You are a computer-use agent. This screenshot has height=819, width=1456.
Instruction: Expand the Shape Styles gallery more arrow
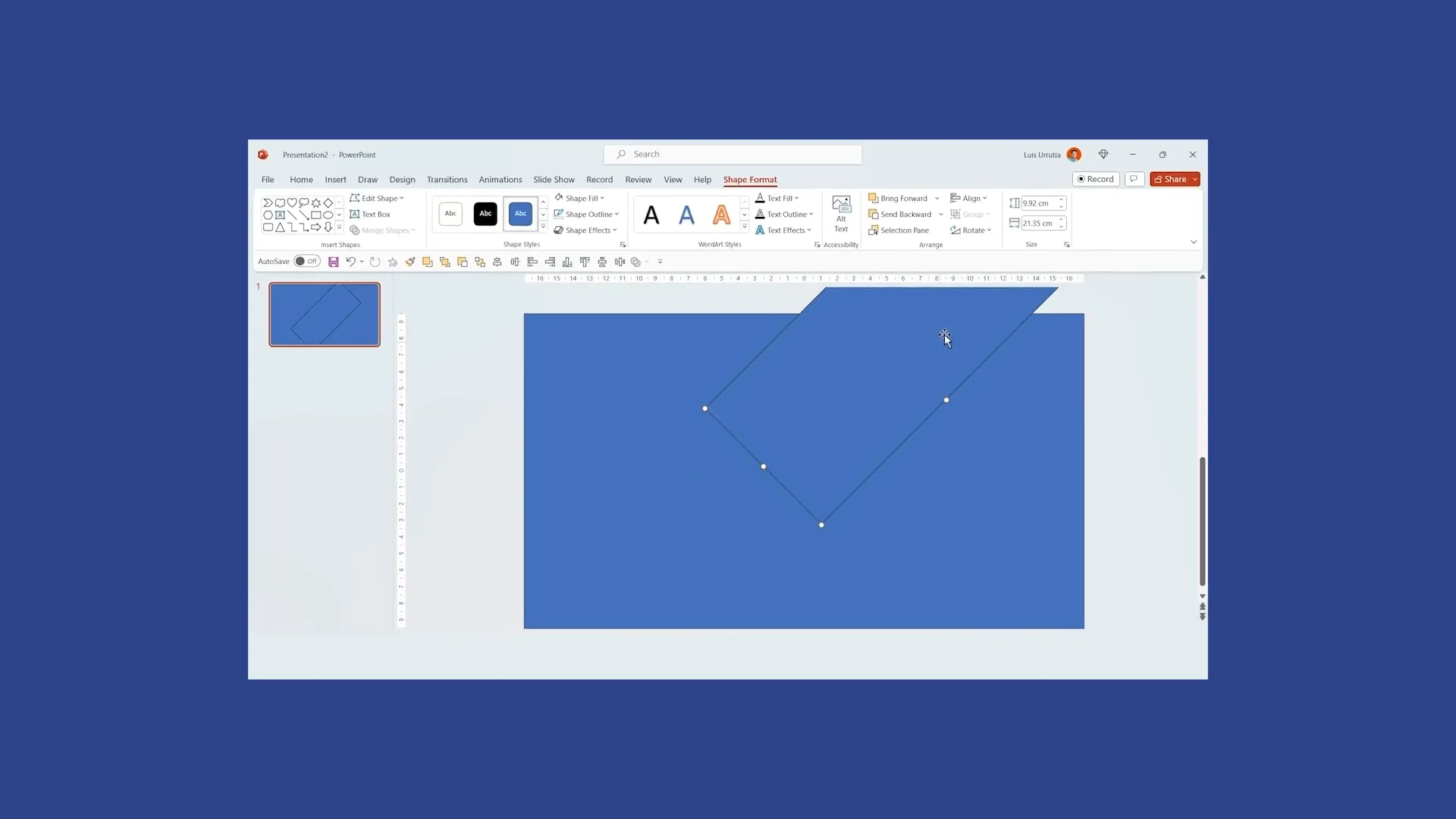[x=543, y=227]
